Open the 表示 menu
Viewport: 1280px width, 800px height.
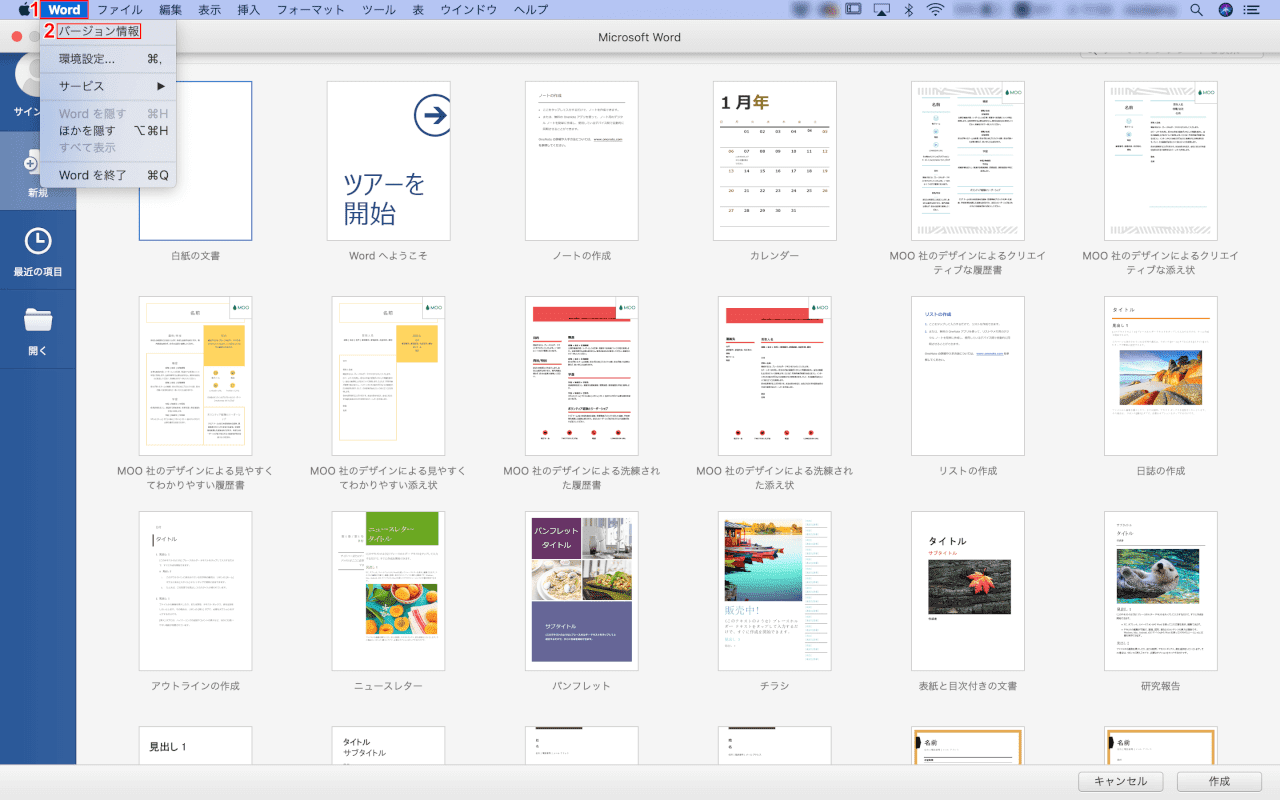[x=210, y=9]
